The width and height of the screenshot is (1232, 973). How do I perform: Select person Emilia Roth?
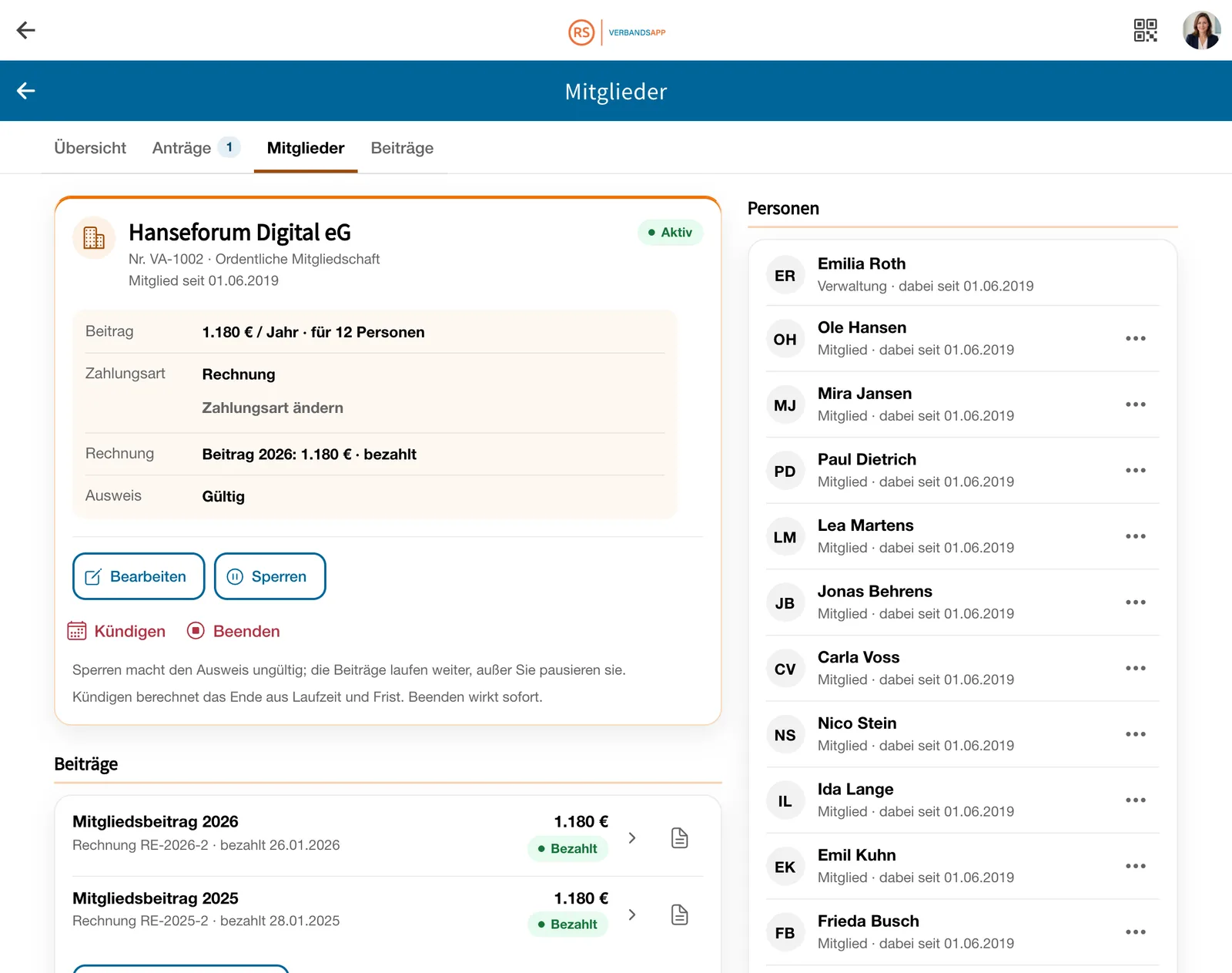point(962,274)
